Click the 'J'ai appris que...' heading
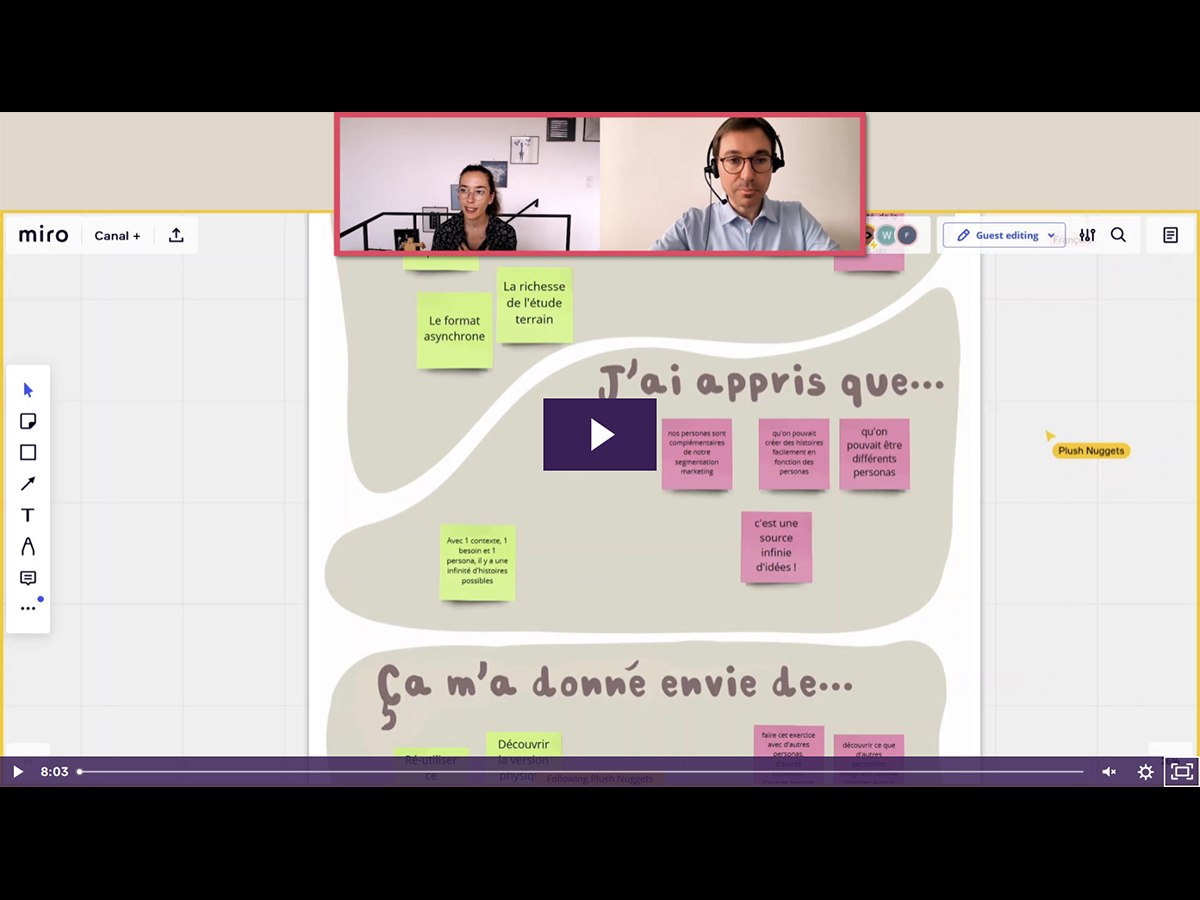Image resolution: width=1200 pixels, height=900 pixels. coord(770,383)
